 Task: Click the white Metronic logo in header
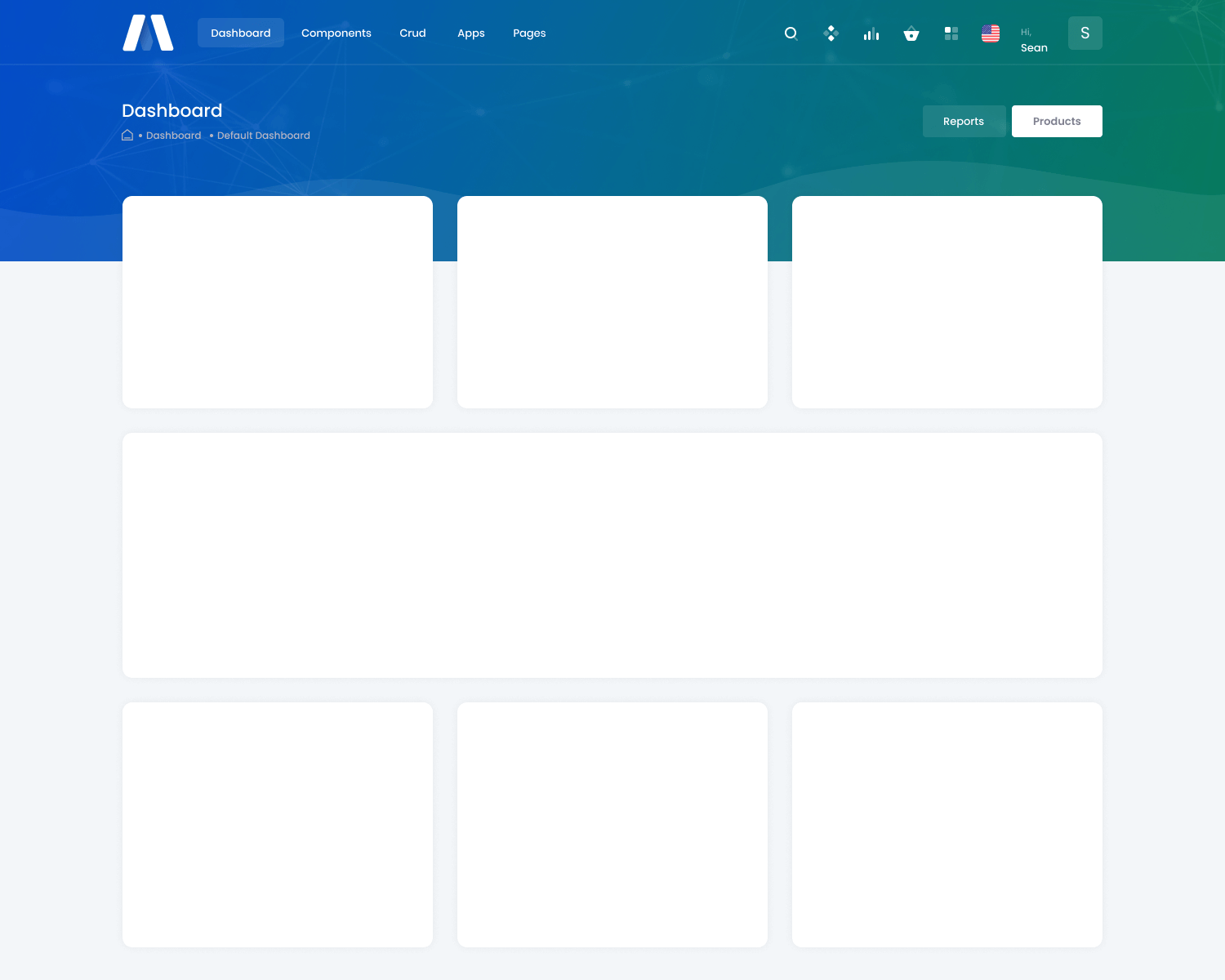(148, 33)
